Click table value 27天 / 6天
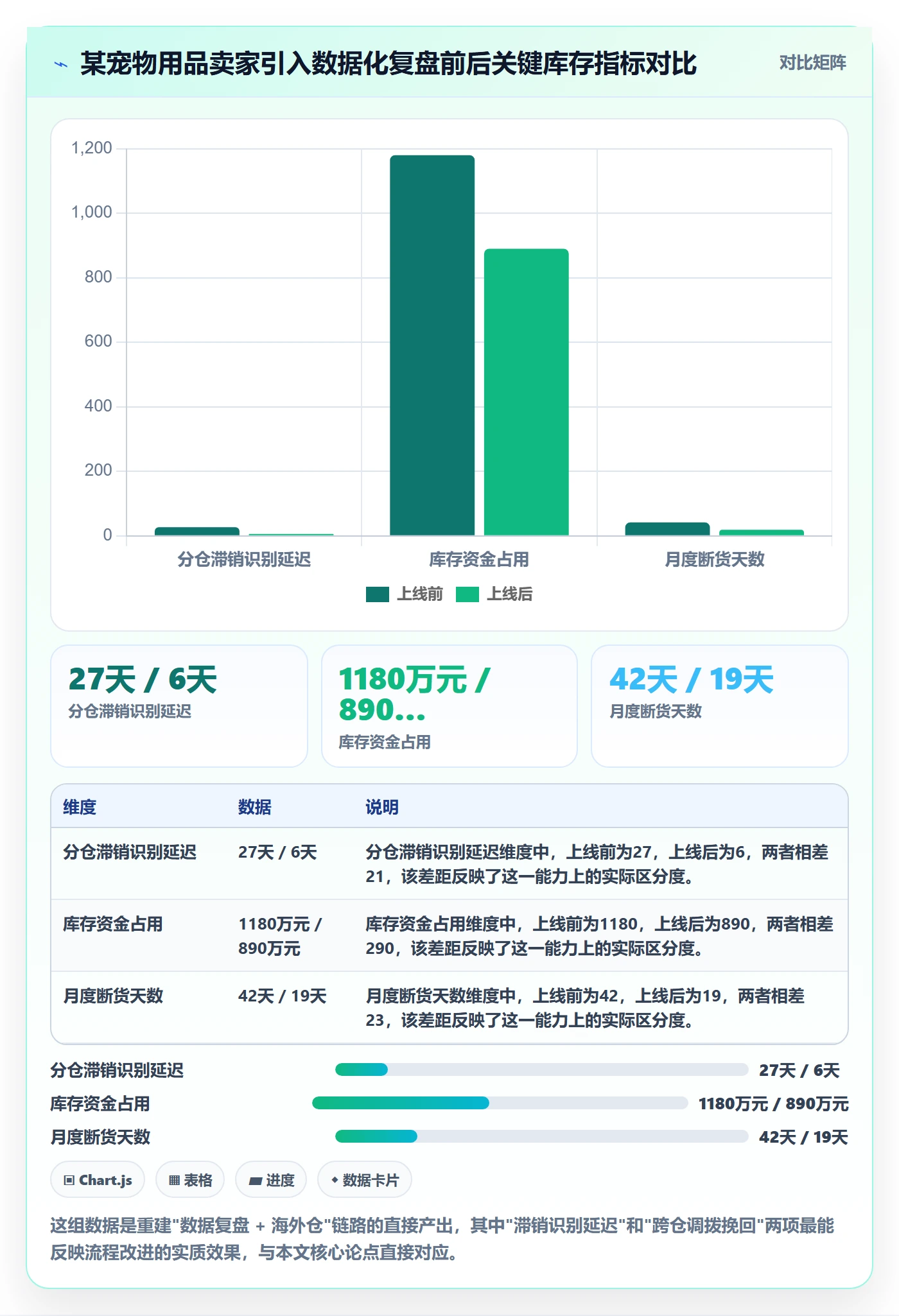 pos(277,852)
